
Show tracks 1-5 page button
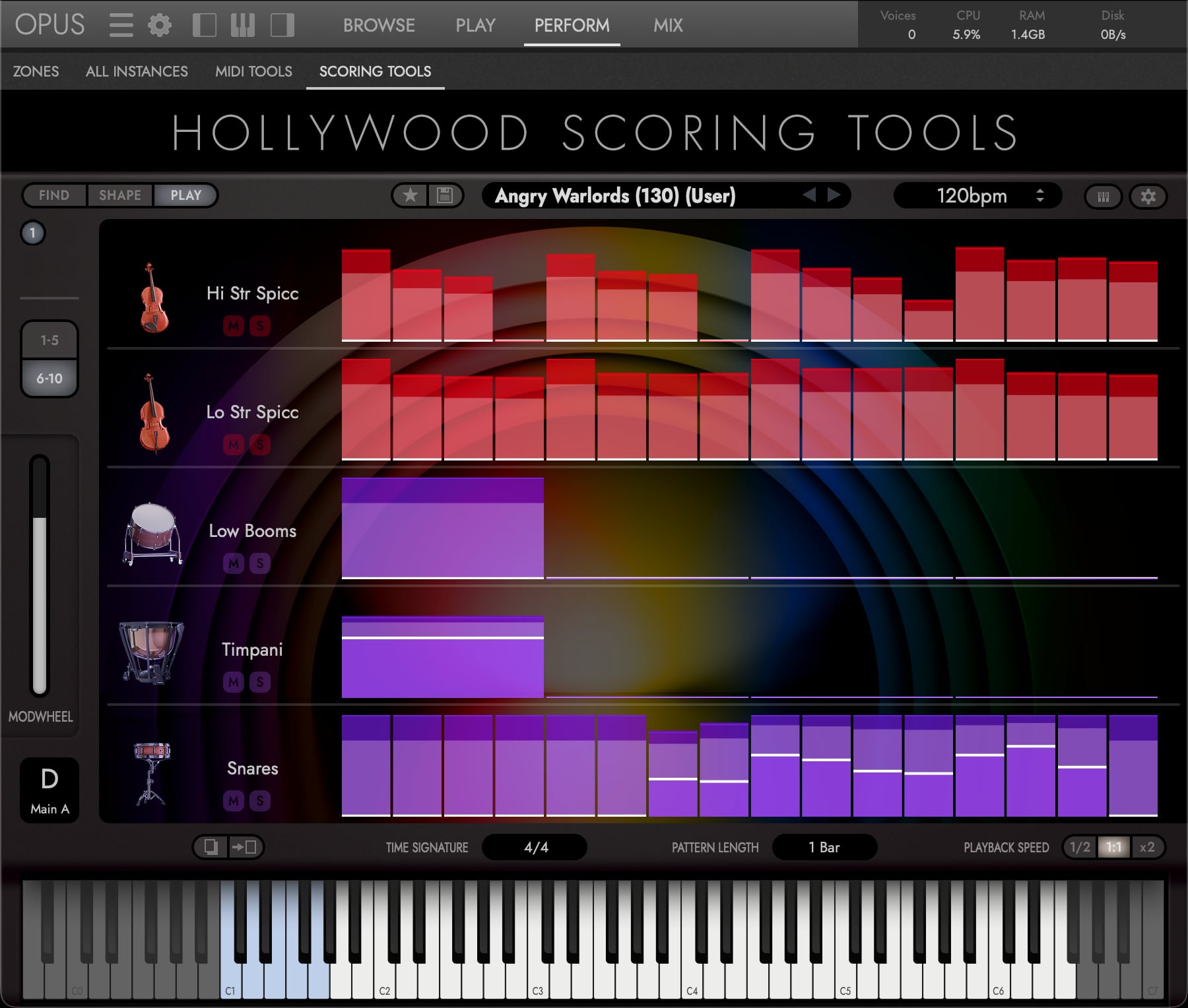pyautogui.click(x=49, y=340)
